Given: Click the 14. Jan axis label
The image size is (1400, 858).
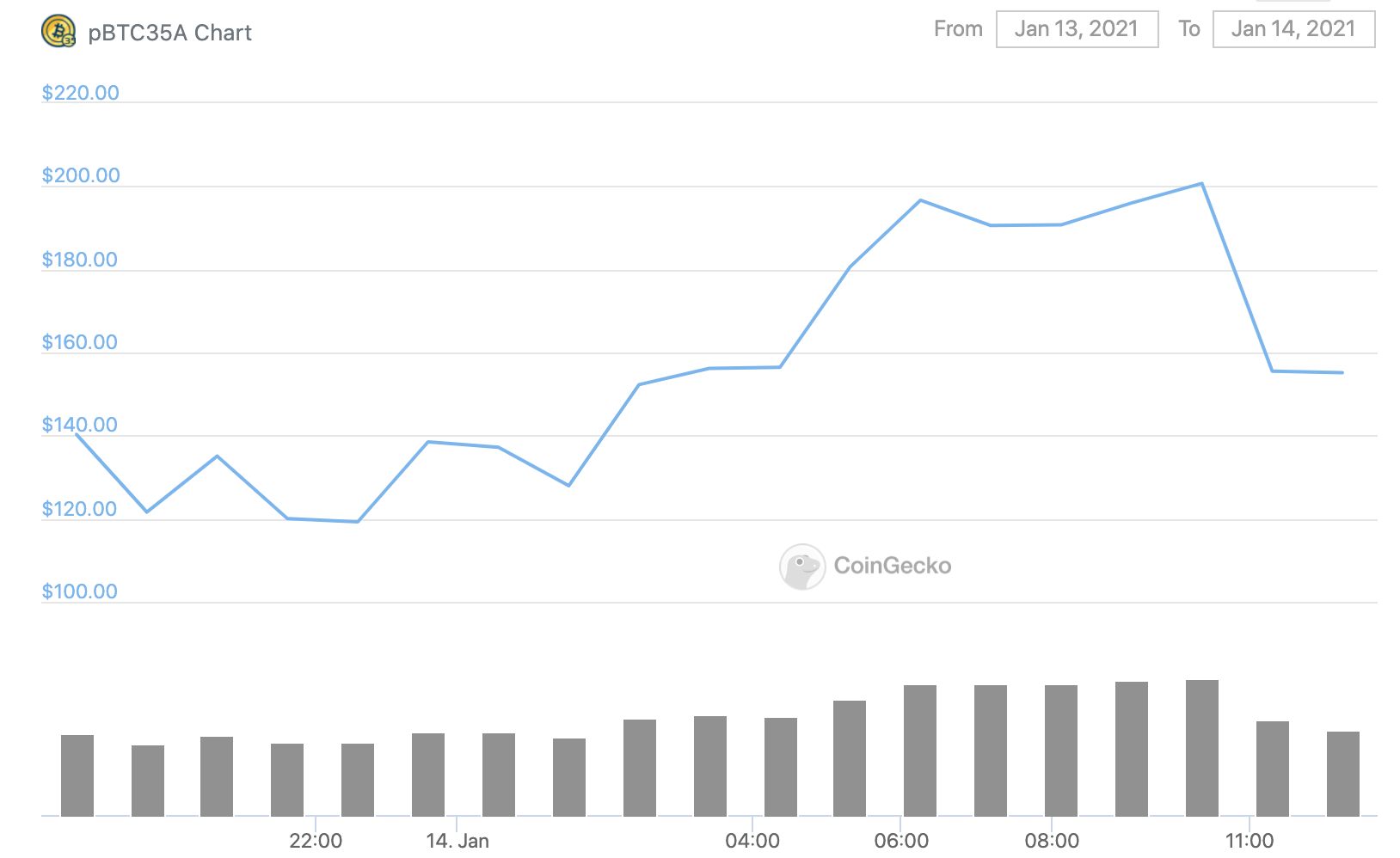Looking at the screenshot, I should point(457,841).
